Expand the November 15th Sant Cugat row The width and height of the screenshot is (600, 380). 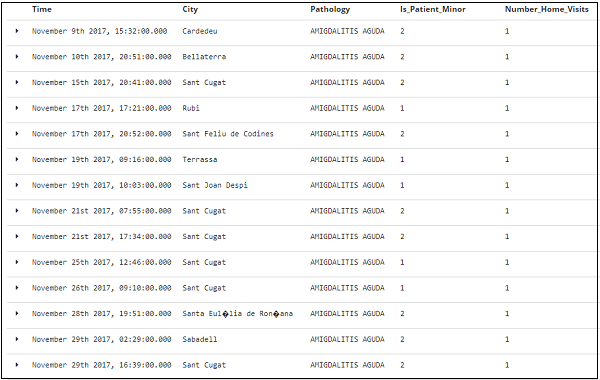[x=17, y=82]
